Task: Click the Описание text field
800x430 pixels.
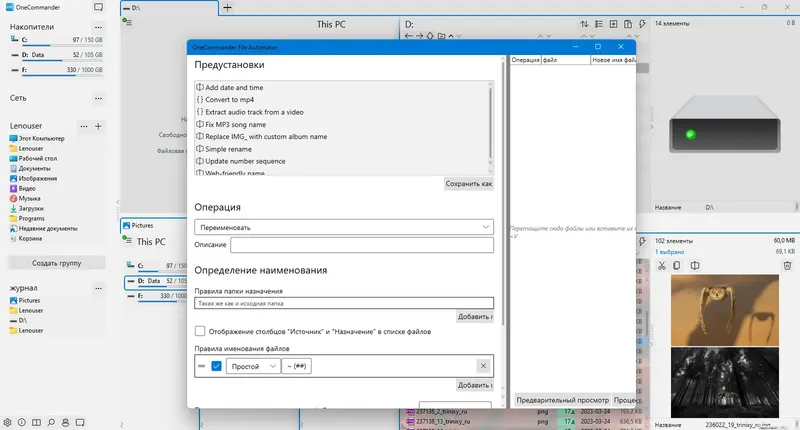Action: pyautogui.click(x=362, y=245)
